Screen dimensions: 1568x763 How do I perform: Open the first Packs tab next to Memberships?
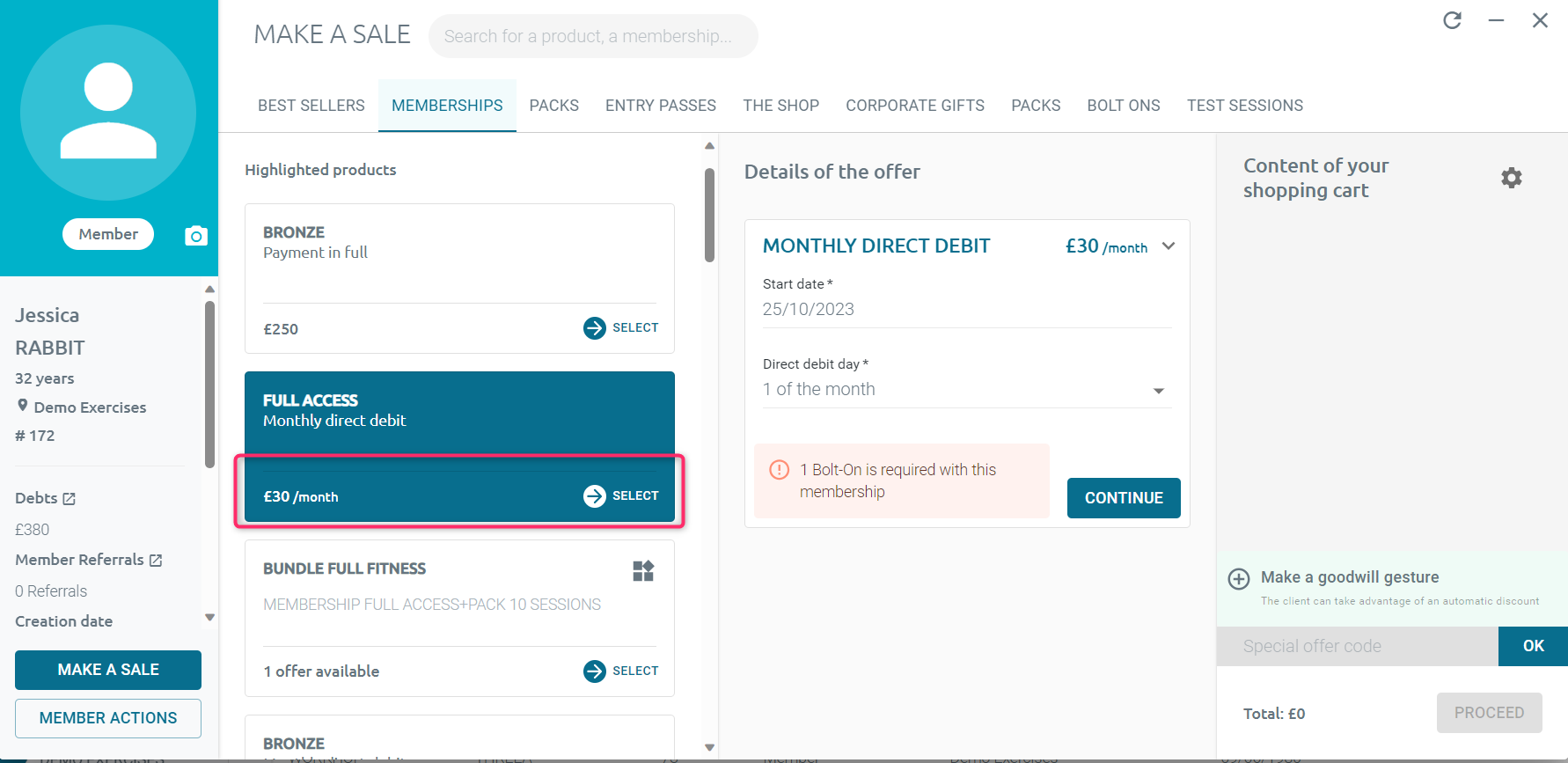(554, 106)
